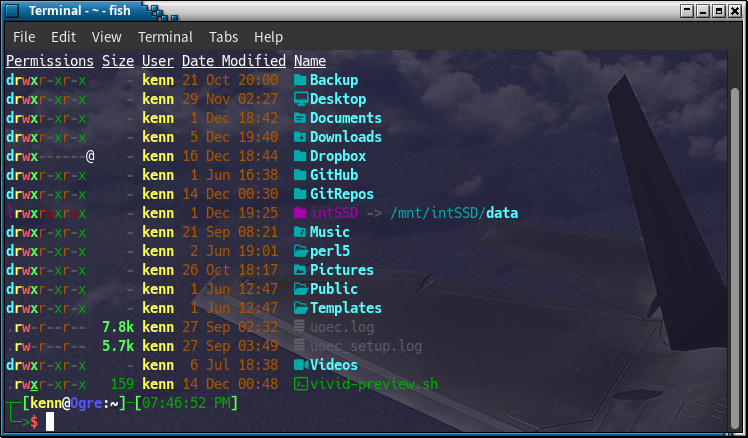Open the Edit menu
The width and height of the screenshot is (748, 438).
pos(63,37)
